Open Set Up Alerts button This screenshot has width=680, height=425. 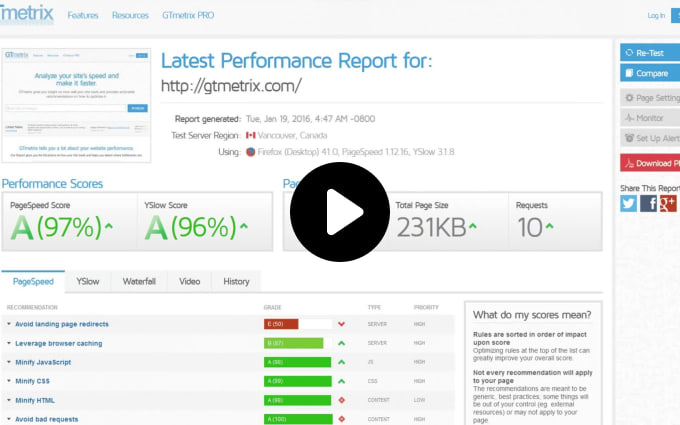point(650,138)
